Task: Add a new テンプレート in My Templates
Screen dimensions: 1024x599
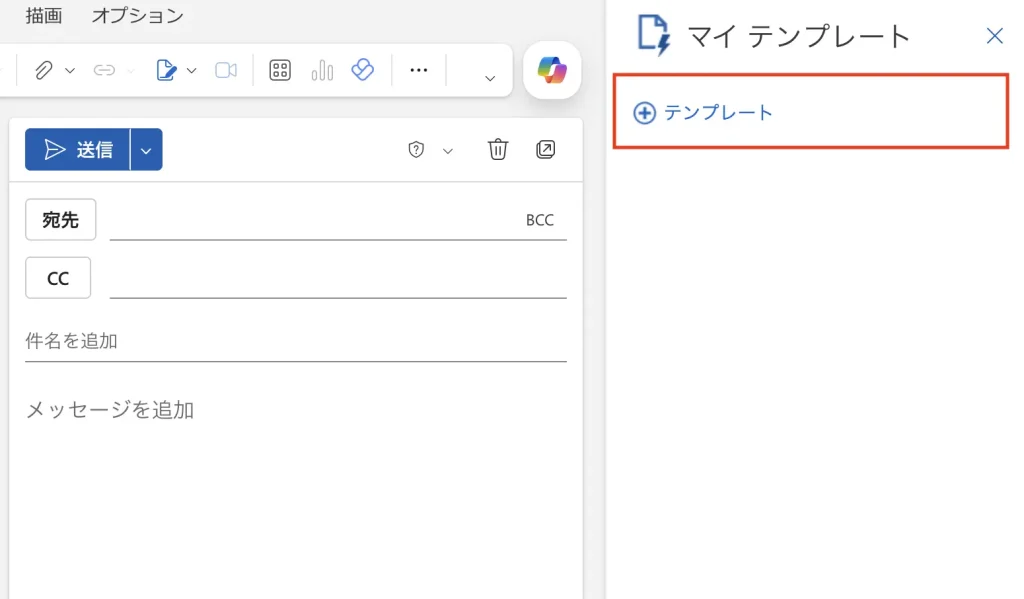Action: point(704,113)
